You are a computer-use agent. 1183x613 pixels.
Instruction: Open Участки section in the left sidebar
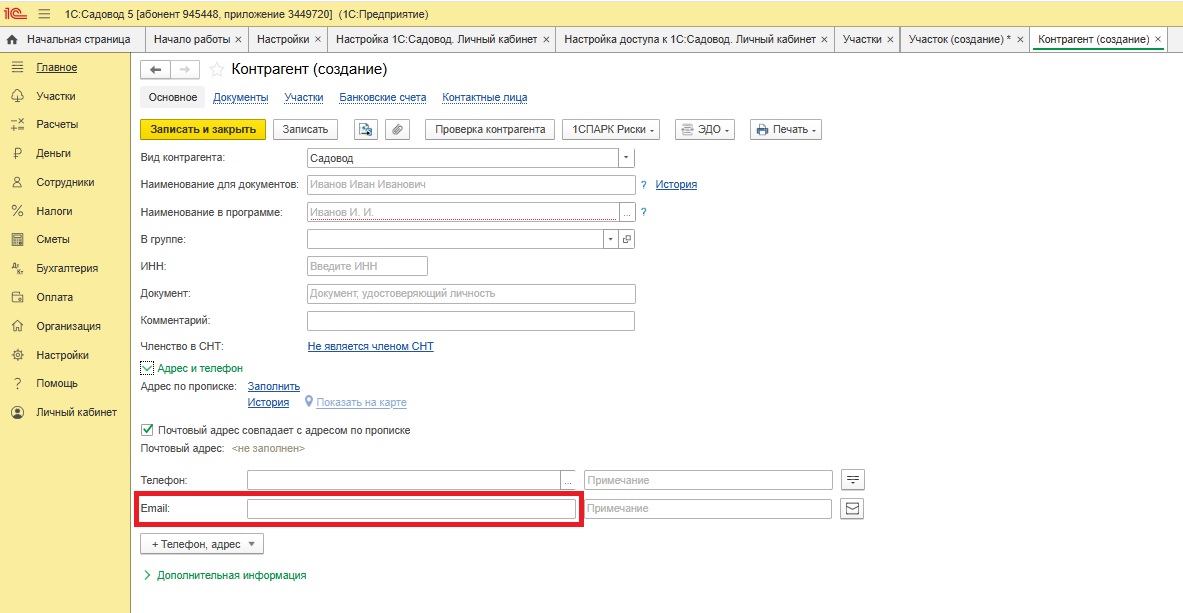tap(56, 96)
